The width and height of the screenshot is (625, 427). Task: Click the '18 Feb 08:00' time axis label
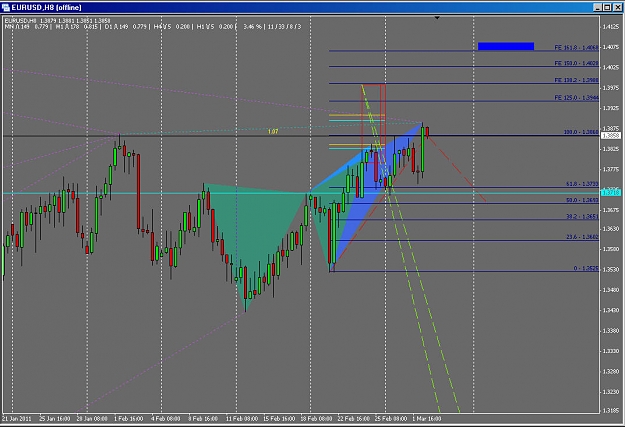point(316,418)
